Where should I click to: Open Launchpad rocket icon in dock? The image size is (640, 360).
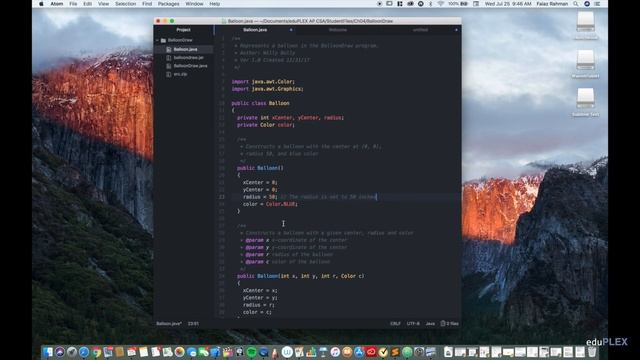(72, 352)
